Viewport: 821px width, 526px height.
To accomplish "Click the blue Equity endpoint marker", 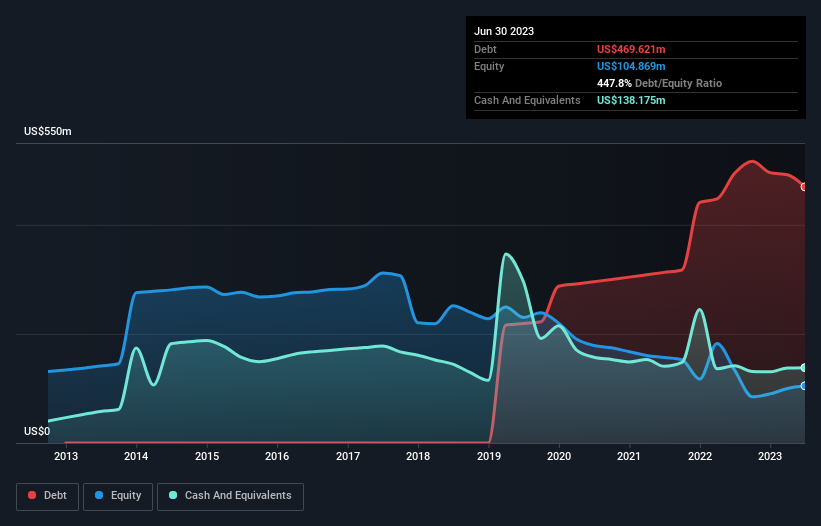I will [804, 386].
